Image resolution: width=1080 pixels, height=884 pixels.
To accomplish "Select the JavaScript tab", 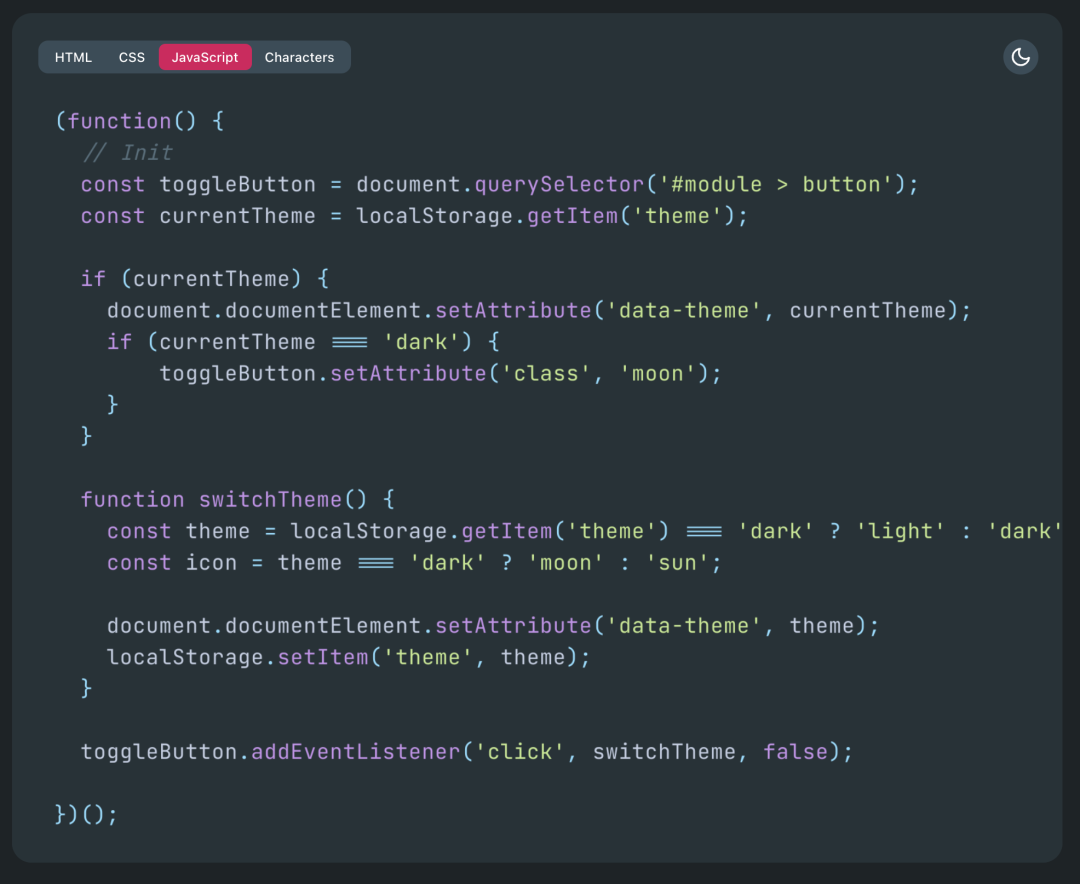I will 205,57.
